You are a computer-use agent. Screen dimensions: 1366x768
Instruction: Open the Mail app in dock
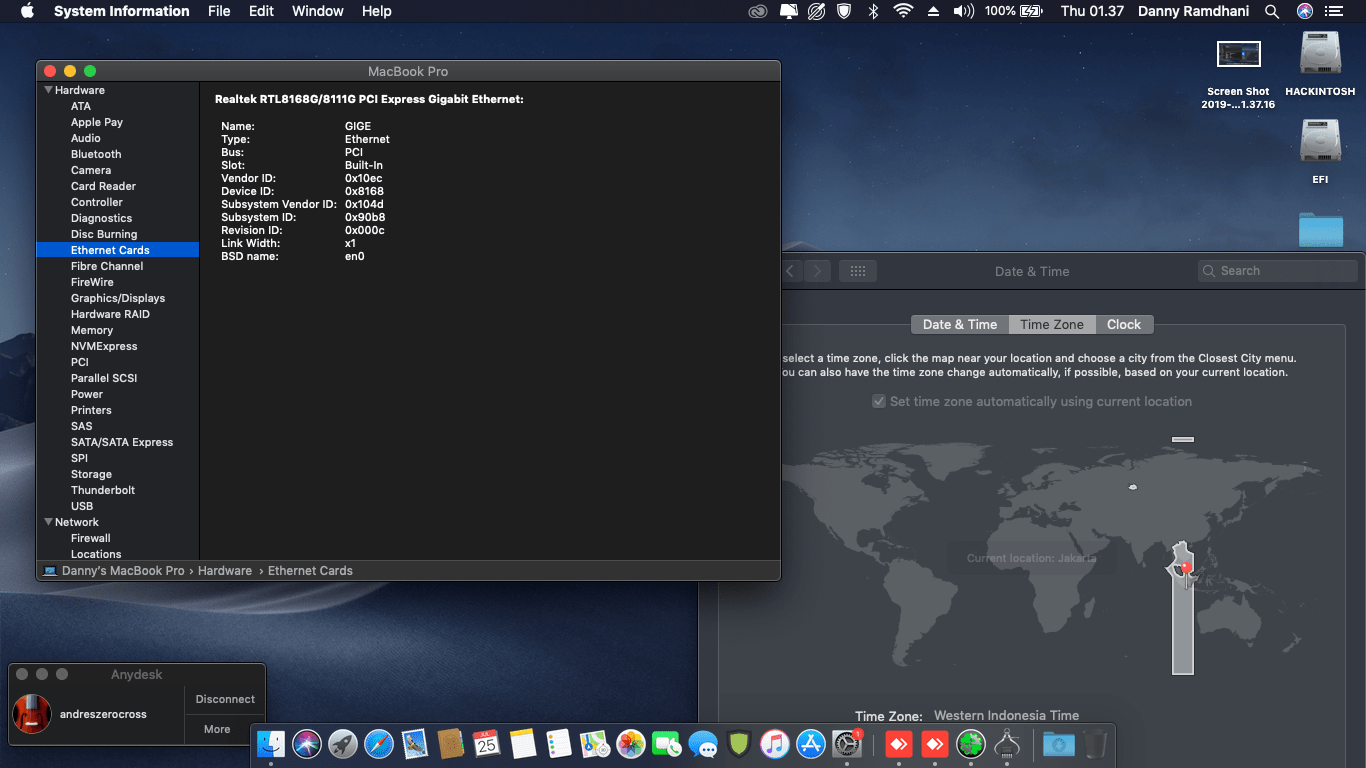415,744
